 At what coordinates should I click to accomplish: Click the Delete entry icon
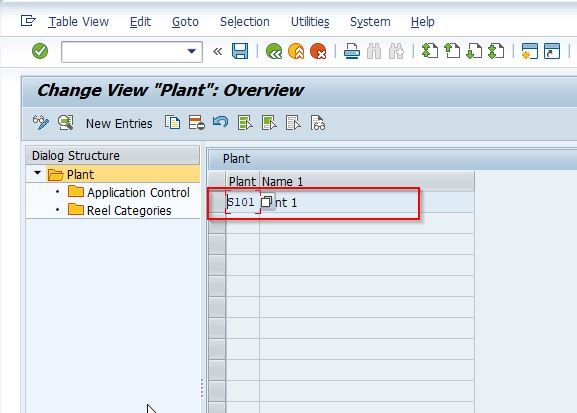click(x=197, y=123)
